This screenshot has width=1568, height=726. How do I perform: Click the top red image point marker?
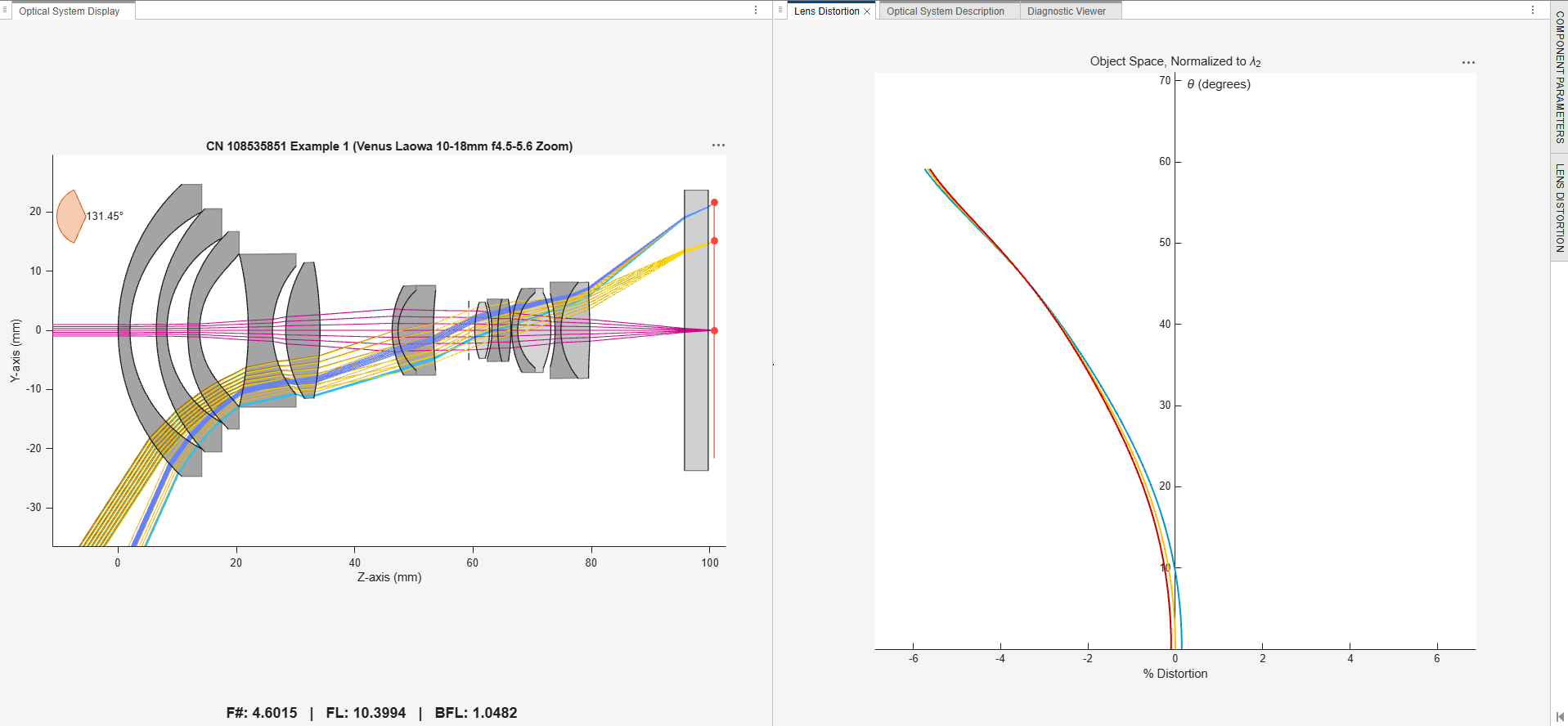[714, 202]
